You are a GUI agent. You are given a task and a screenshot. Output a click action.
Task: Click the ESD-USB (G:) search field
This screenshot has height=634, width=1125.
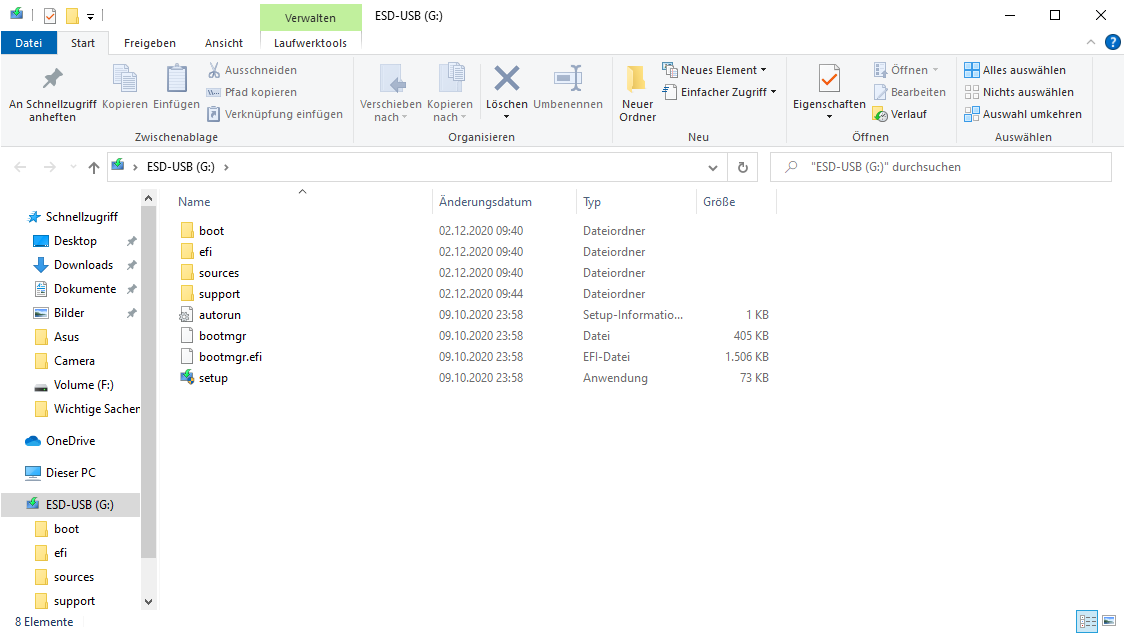click(941, 167)
